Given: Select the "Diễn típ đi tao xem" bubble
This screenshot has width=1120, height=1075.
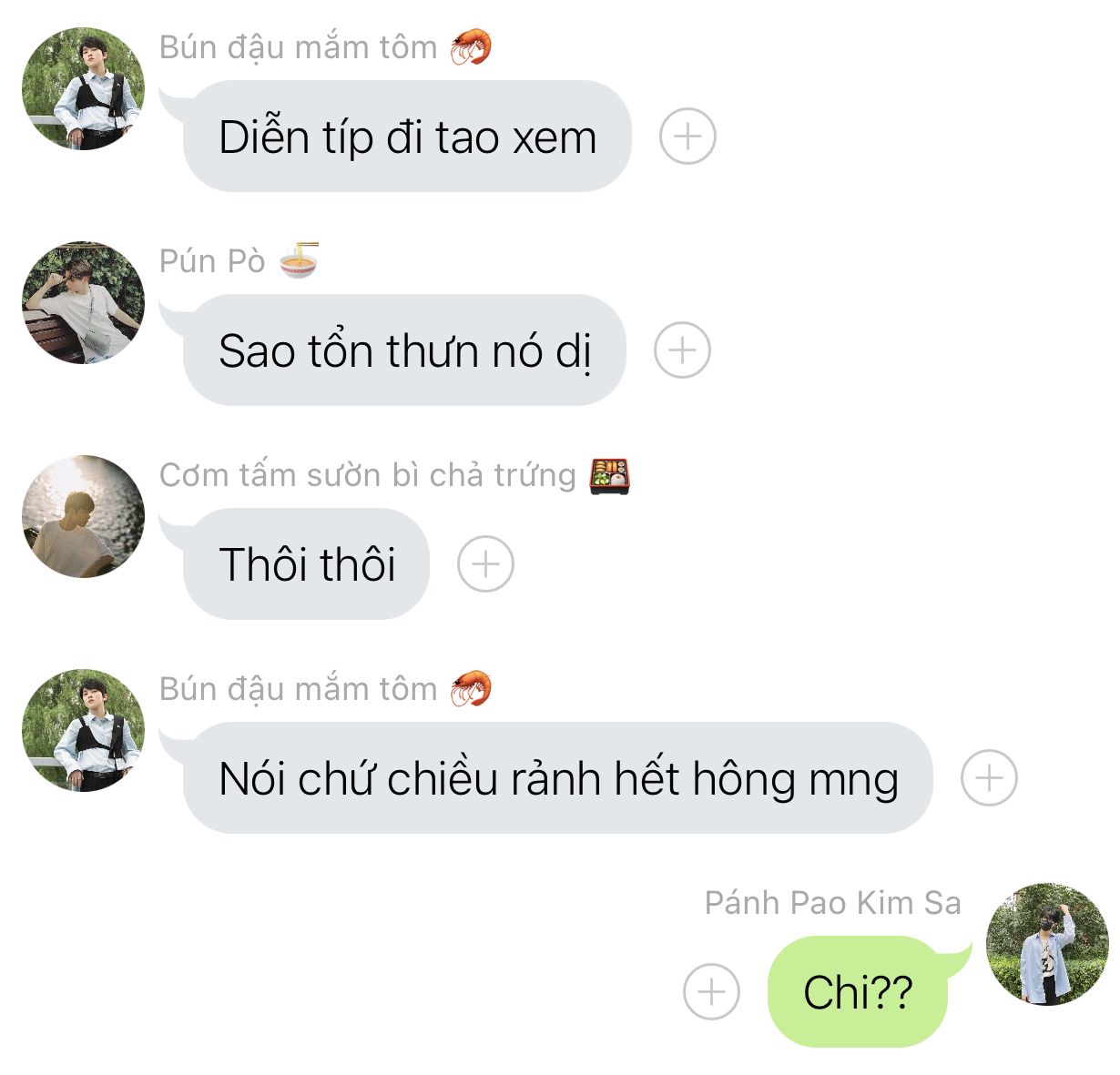Looking at the screenshot, I should click(407, 137).
